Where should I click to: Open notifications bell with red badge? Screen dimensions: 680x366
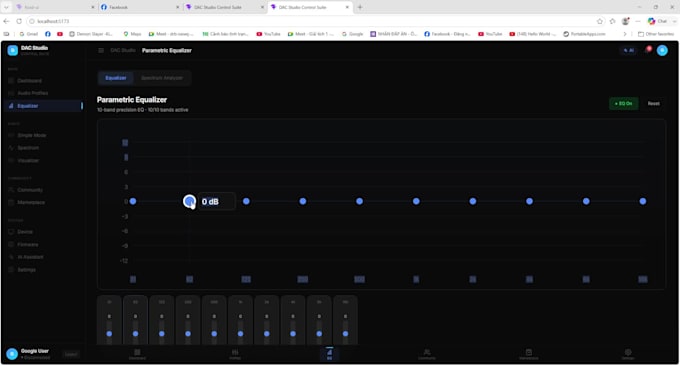click(x=648, y=50)
